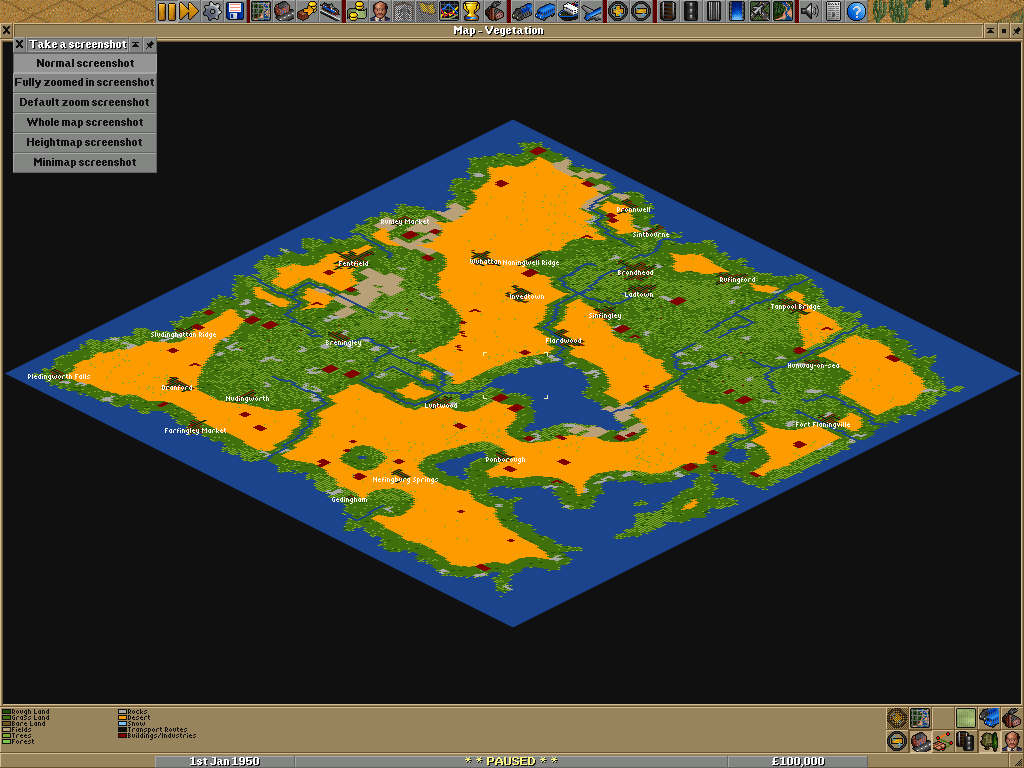Open tramway construction tool

[712, 11]
